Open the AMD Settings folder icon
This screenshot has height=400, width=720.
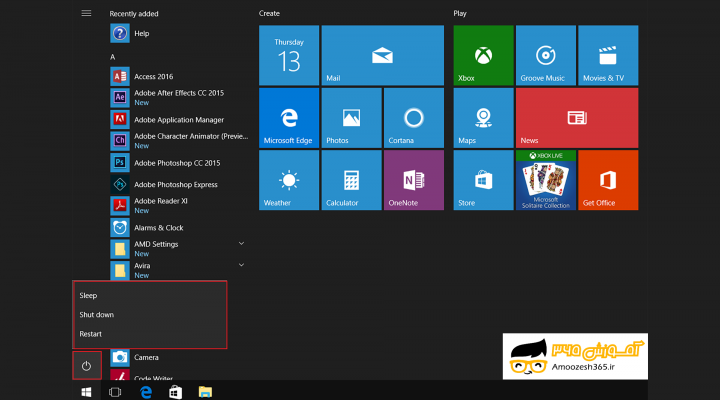(120, 249)
